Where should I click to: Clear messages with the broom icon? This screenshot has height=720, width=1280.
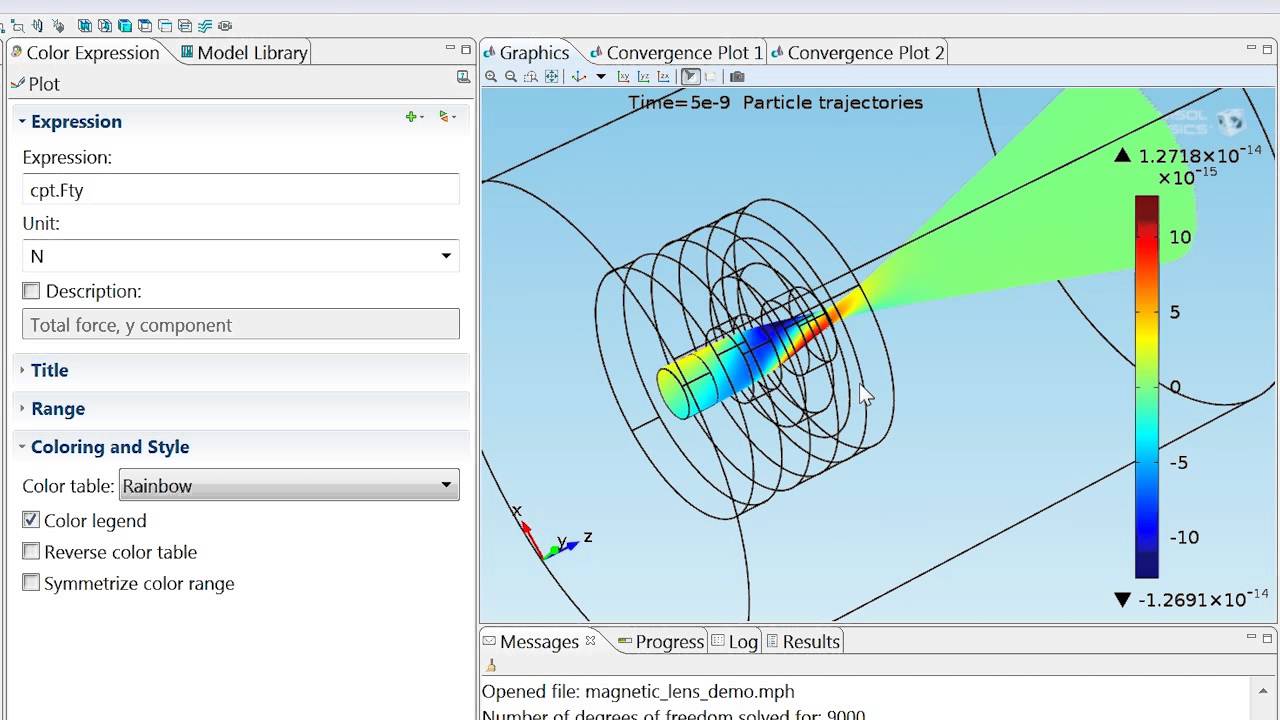click(490, 666)
